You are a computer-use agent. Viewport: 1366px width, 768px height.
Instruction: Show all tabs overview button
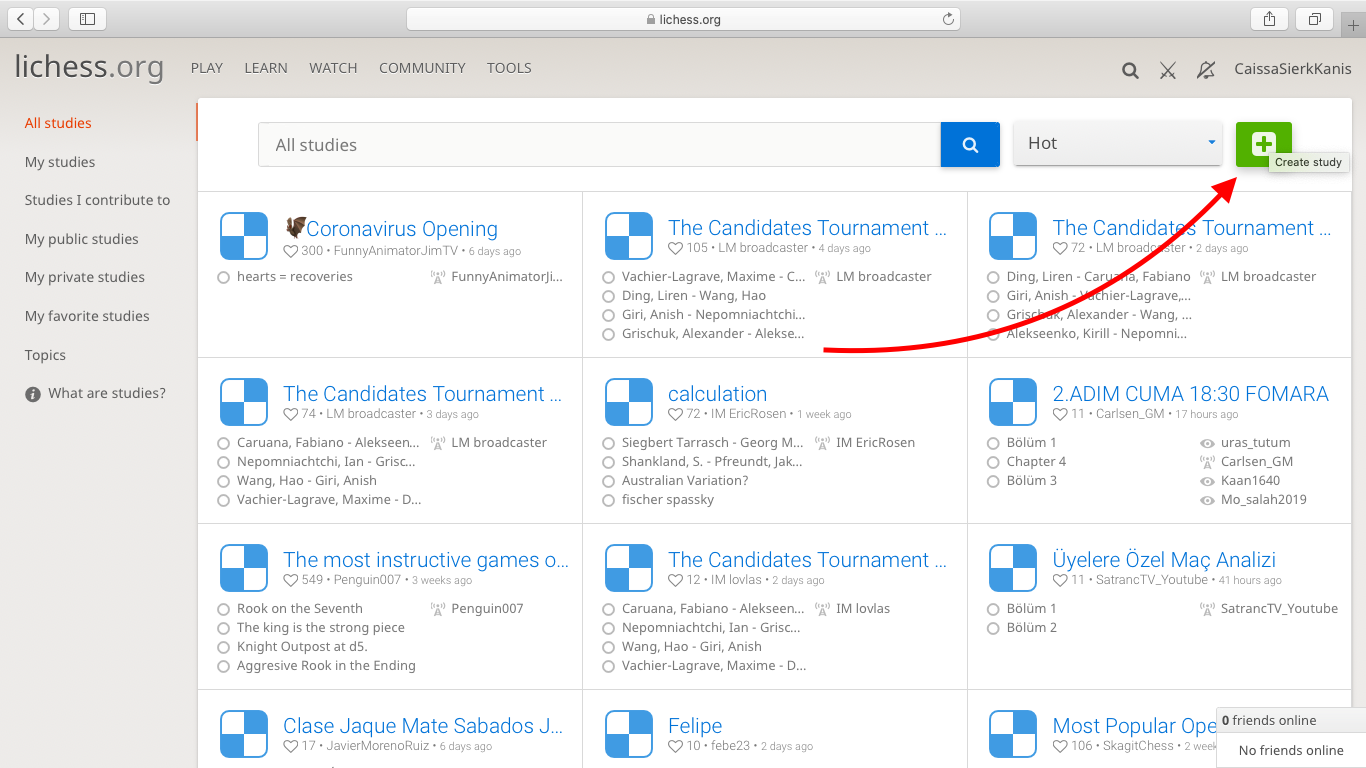[1315, 19]
